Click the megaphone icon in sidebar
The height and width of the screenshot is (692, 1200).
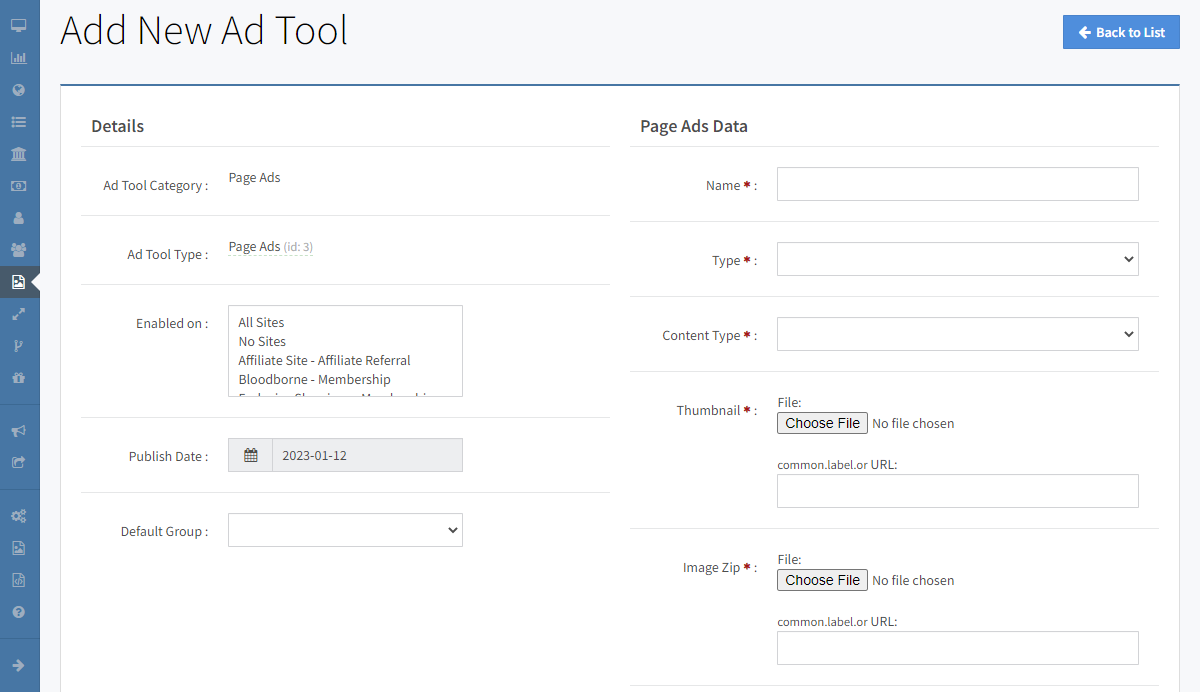(x=18, y=431)
